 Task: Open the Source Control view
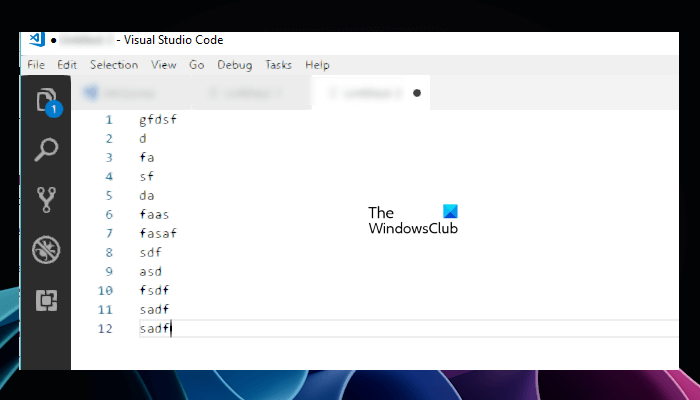46,200
